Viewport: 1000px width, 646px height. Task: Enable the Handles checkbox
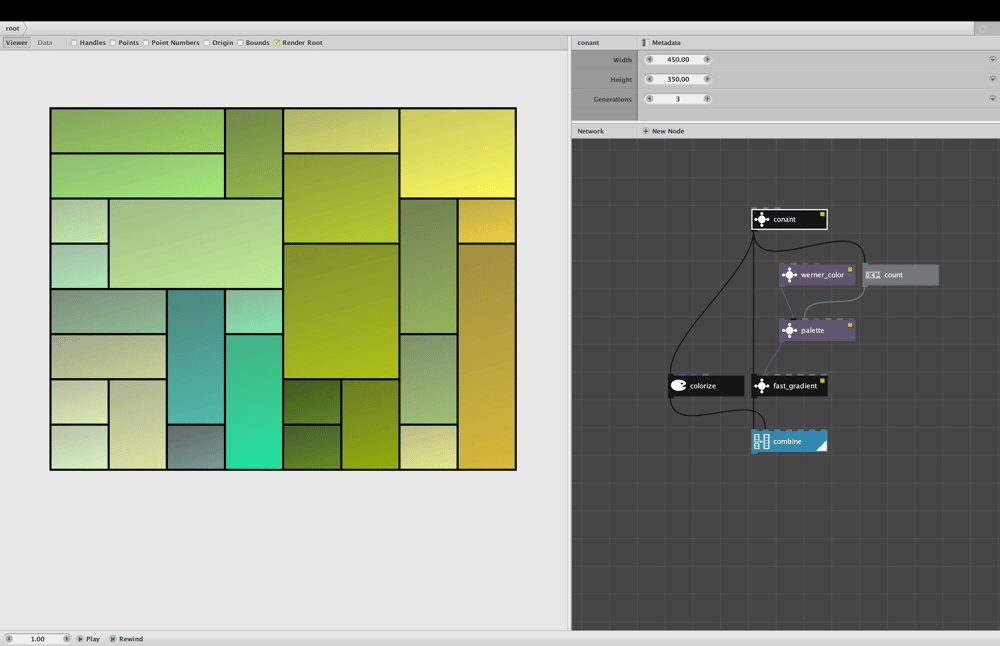pyautogui.click(x=74, y=43)
